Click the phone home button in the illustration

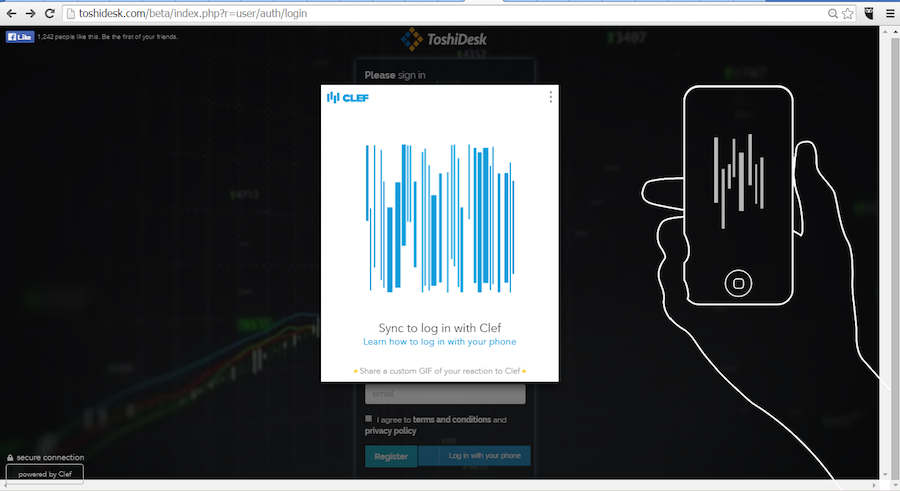(x=738, y=283)
